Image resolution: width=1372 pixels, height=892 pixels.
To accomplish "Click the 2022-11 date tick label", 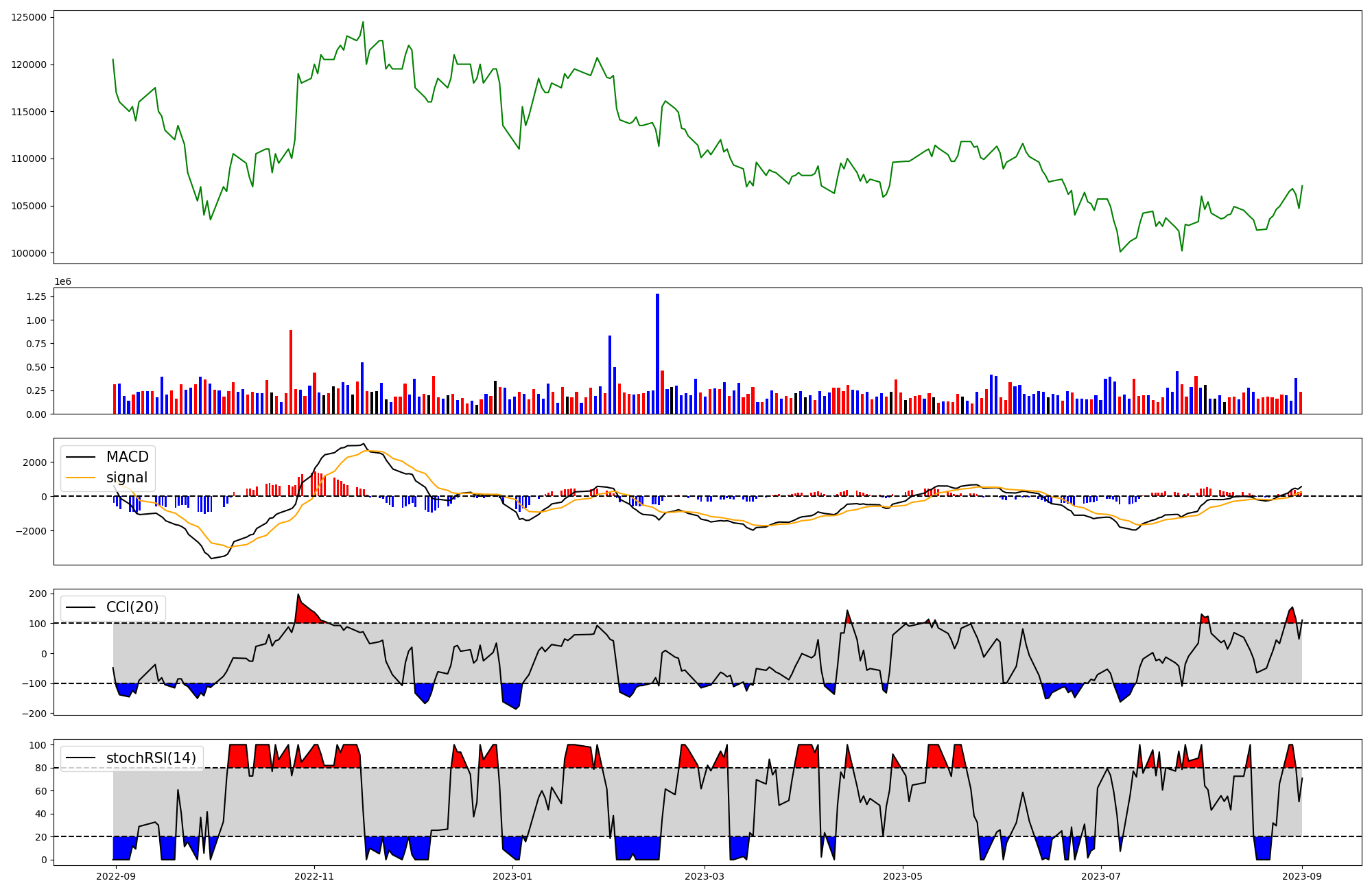I will point(314,876).
